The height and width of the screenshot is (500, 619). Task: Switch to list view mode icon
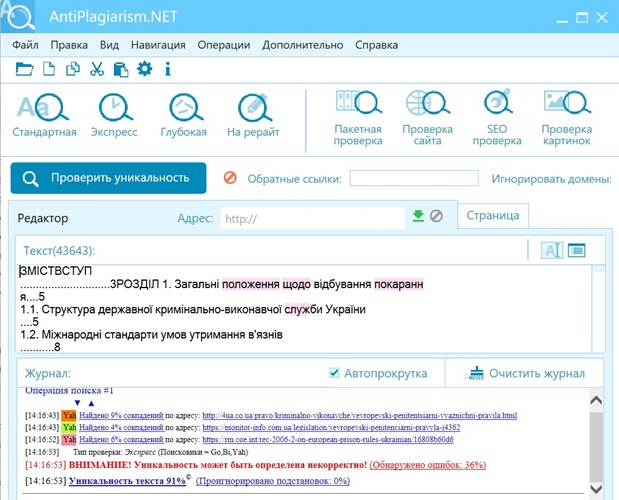point(576,250)
